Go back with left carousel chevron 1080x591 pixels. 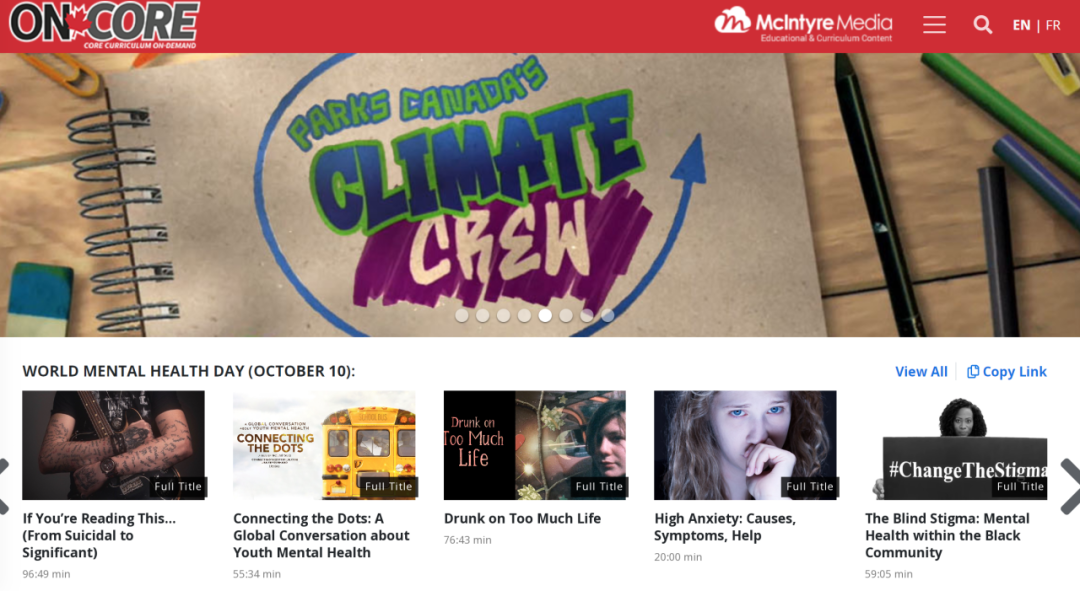point(3,486)
